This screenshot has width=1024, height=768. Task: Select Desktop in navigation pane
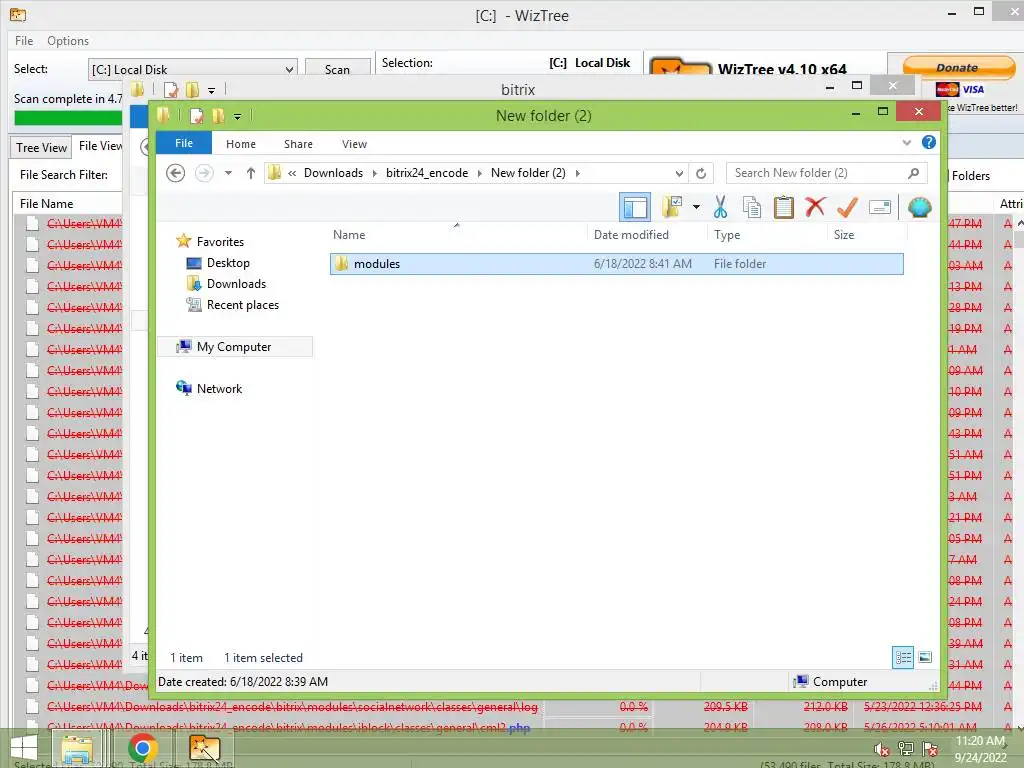tap(228, 263)
